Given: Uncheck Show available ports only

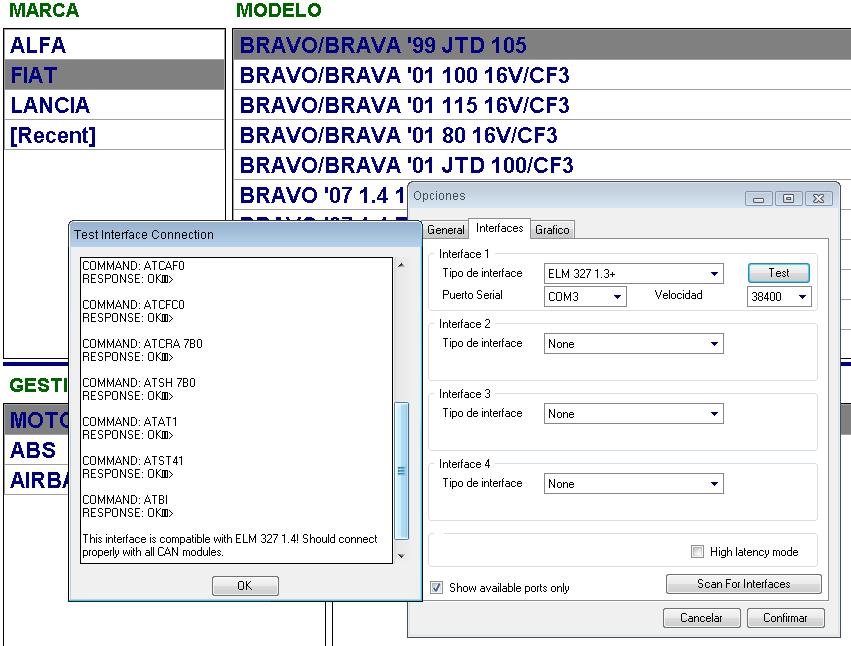Looking at the screenshot, I should point(436,587).
